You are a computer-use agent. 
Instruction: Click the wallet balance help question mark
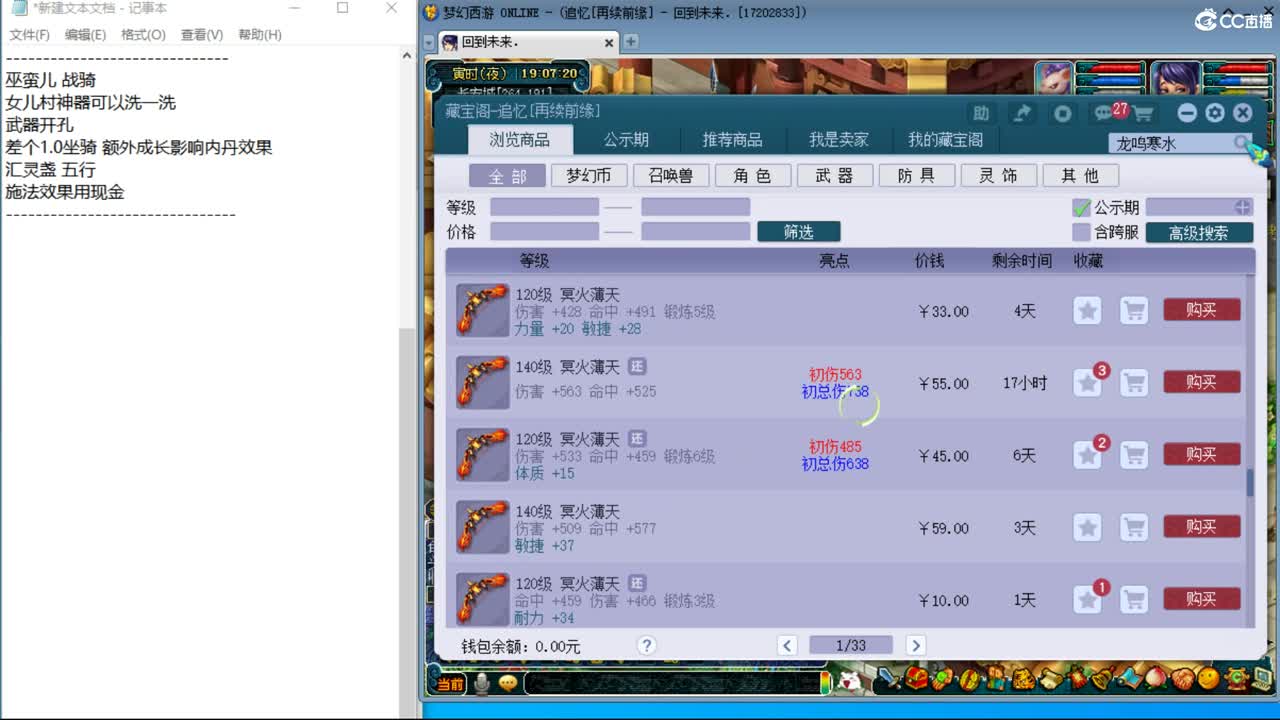pos(647,646)
